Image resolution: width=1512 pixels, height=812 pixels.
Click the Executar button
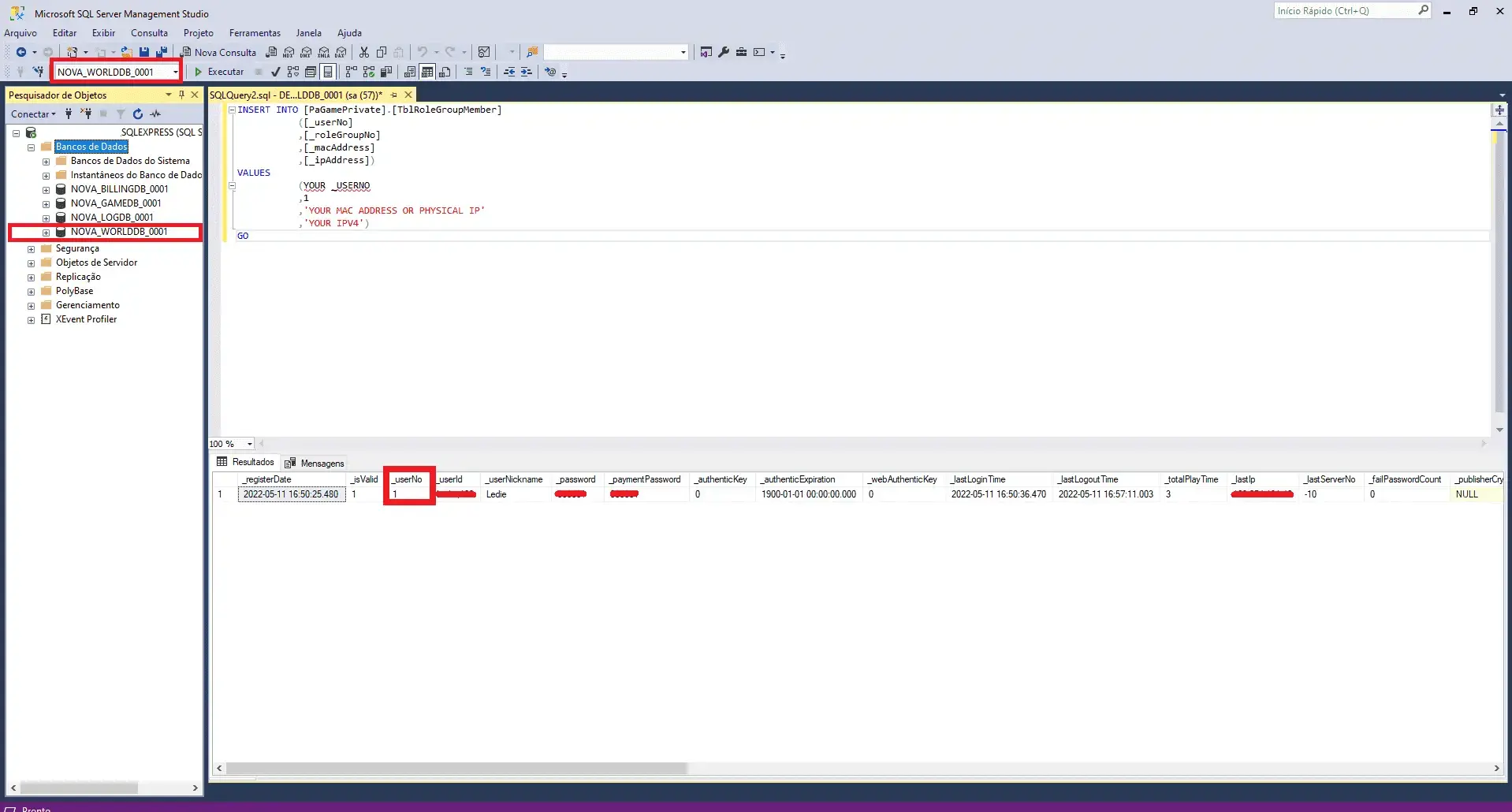click(x=219, y=72)
